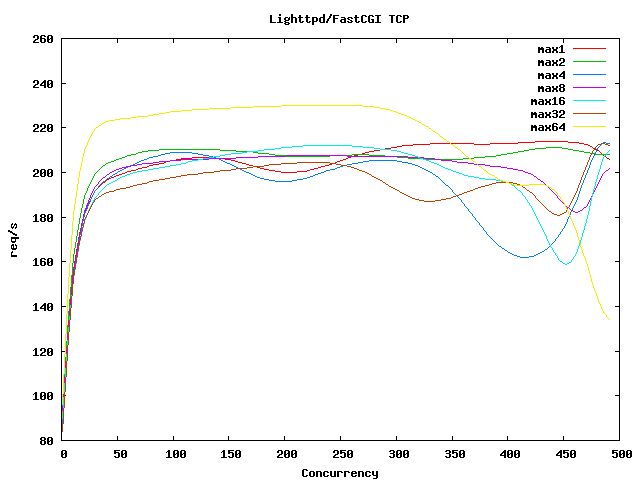
Task: Click y-axis tick value 260
Action: [43, 40]
